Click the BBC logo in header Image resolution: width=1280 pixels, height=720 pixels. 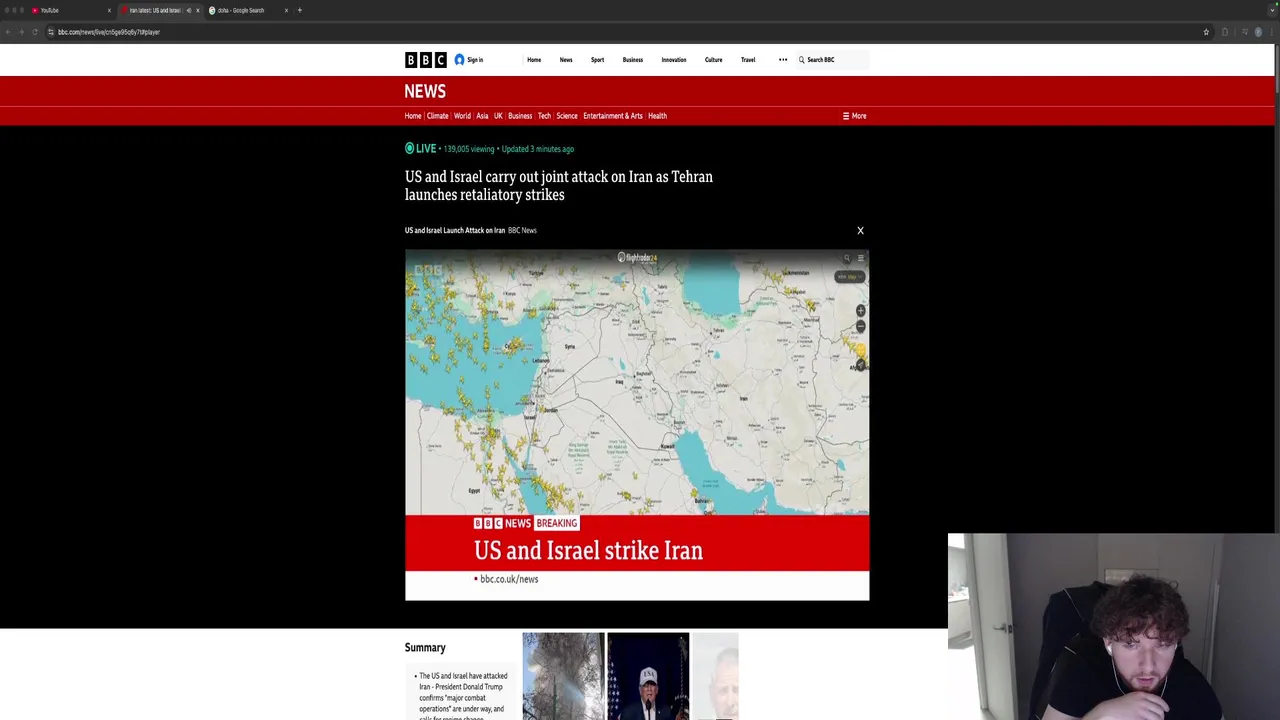tap(425, 60)
